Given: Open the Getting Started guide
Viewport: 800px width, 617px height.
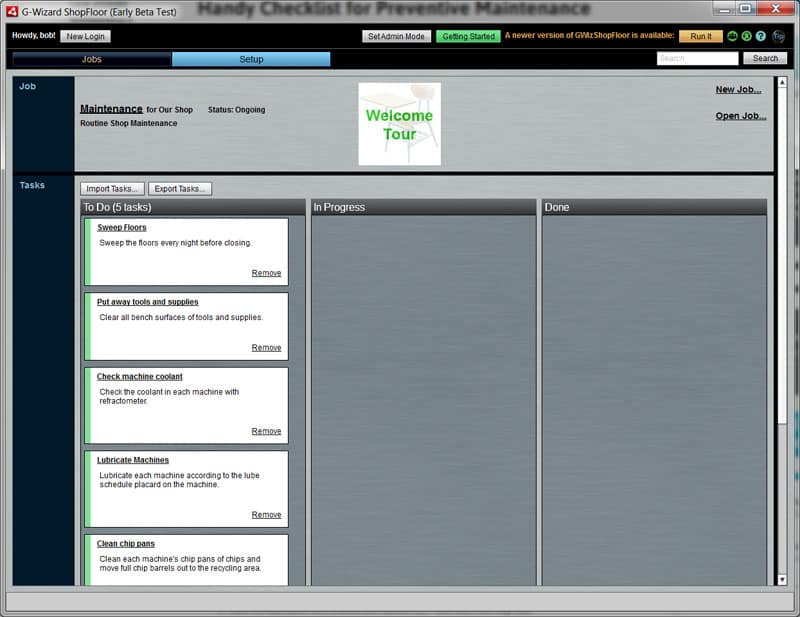Looking at the screenshot, I should click(468, 36).
